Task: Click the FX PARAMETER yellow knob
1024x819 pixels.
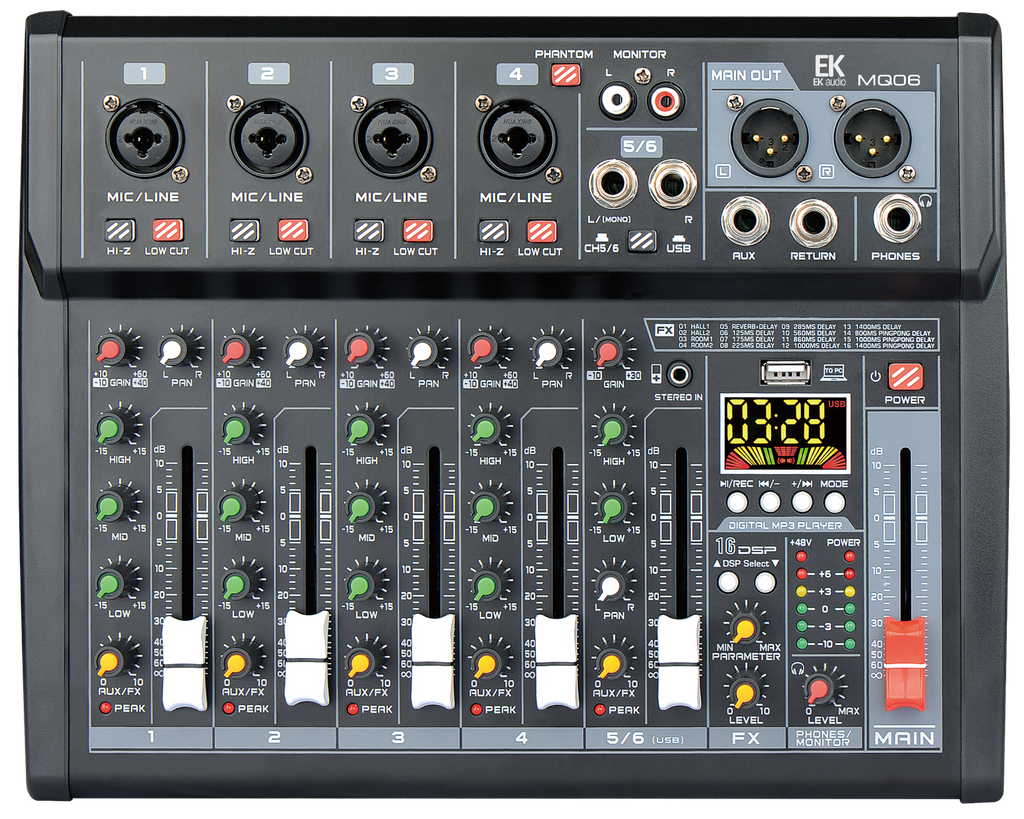Action: (x=744, y=629)
